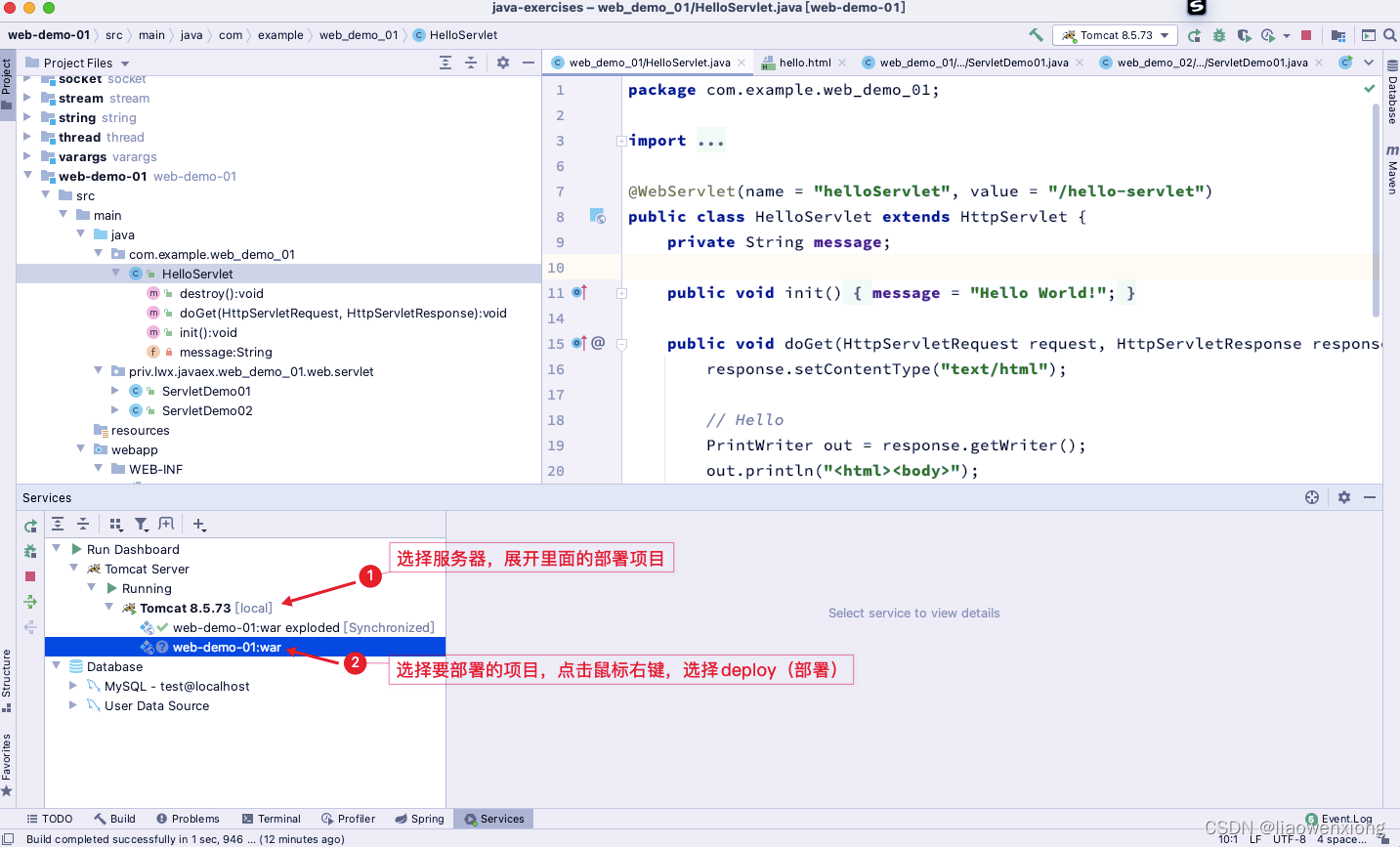Click the Rerun icon in the Services panel

pos(30,526)
